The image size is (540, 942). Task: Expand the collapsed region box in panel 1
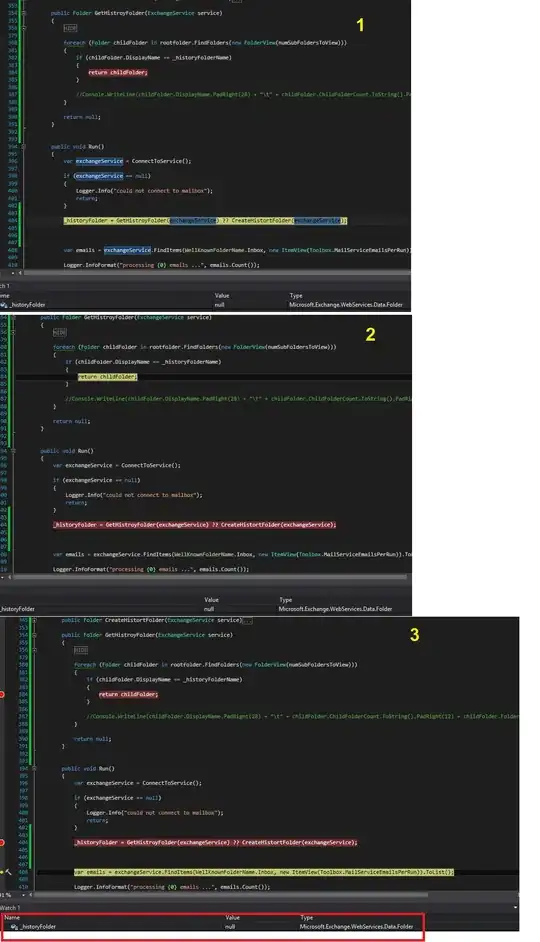[x=70, y=28]
